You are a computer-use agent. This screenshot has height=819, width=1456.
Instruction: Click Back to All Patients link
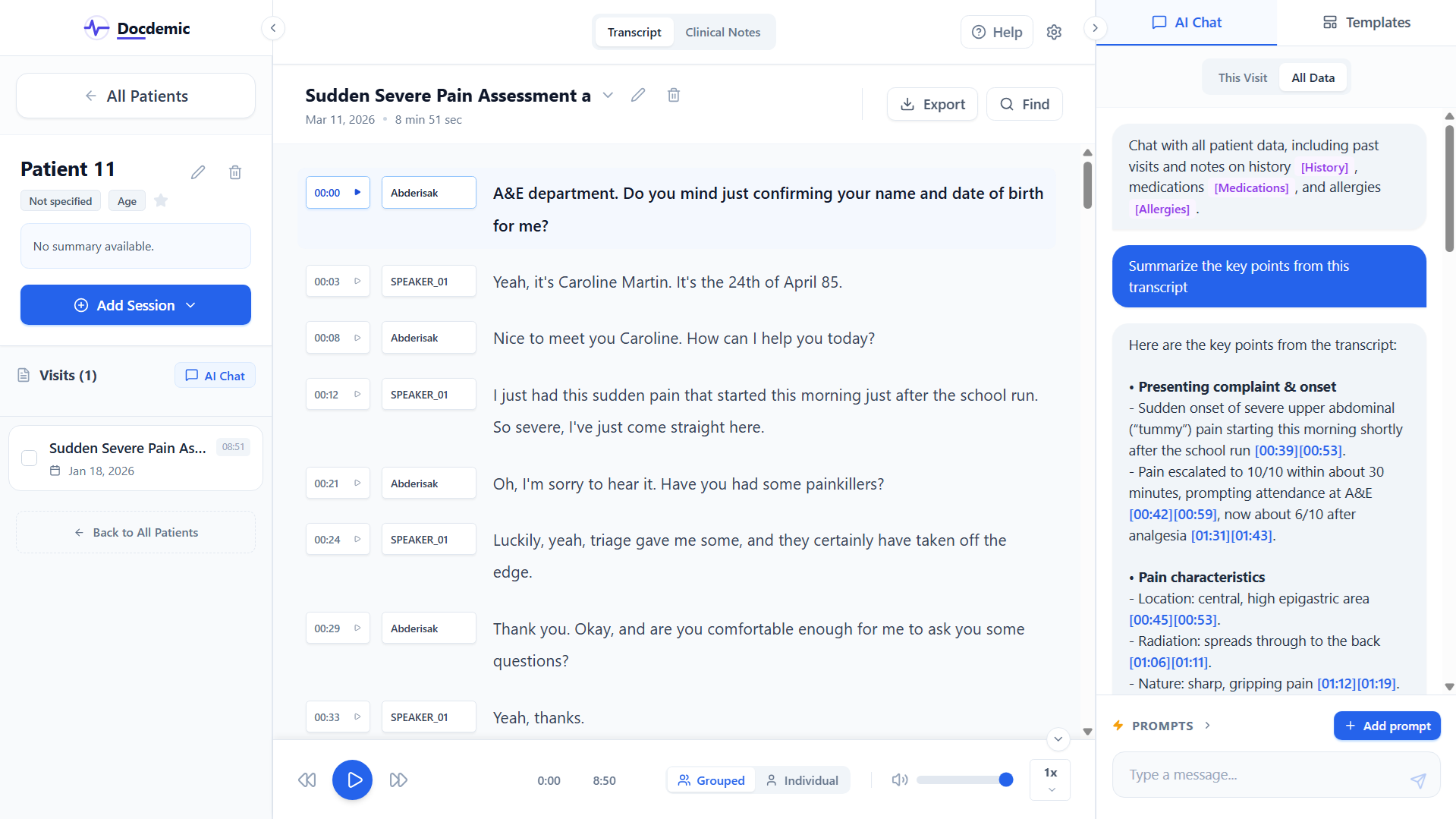point(136,533)
